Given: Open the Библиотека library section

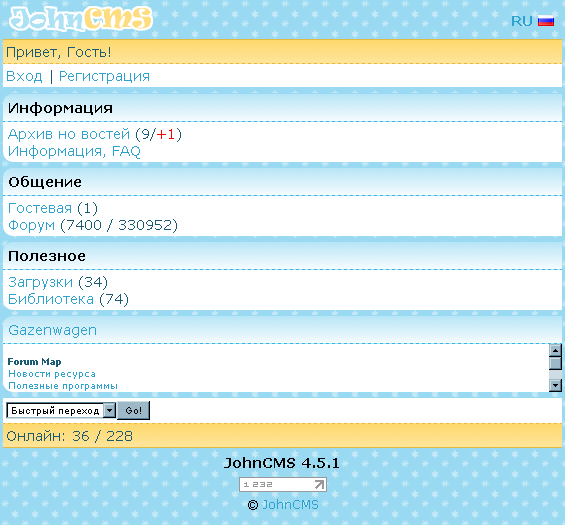Looking at the screenshot, I should pos(51,299).
